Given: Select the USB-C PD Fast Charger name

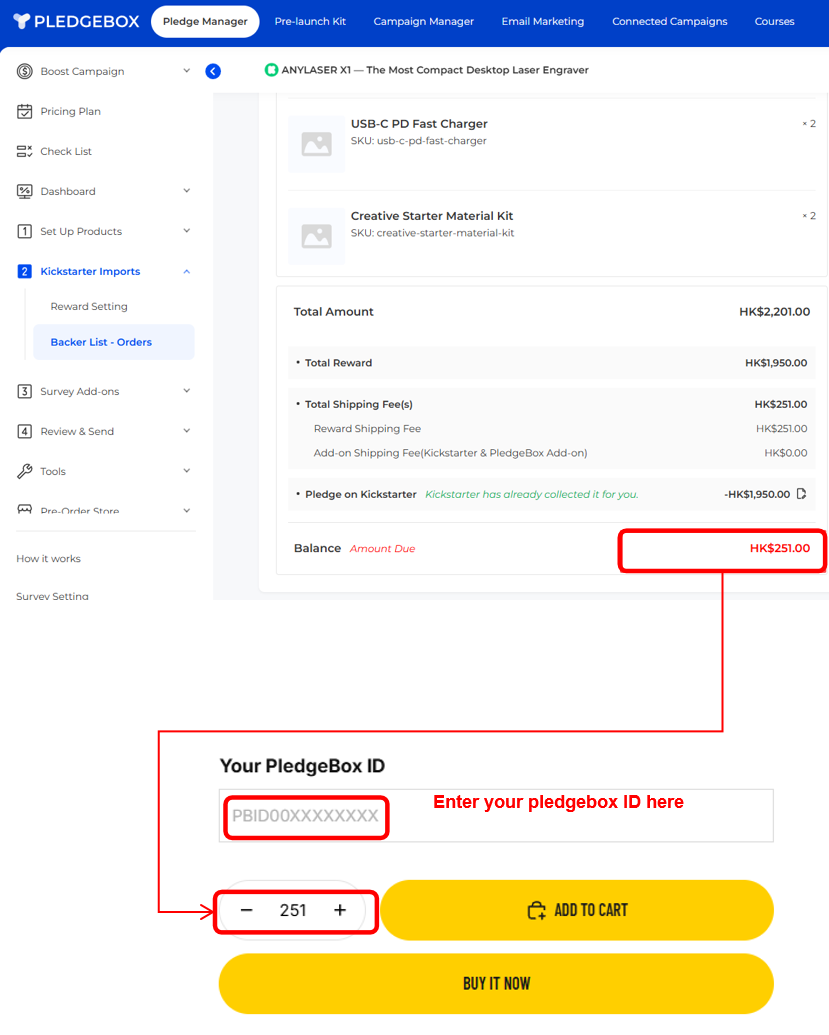Looking at the screenshot, I should [x=419, y=123].
